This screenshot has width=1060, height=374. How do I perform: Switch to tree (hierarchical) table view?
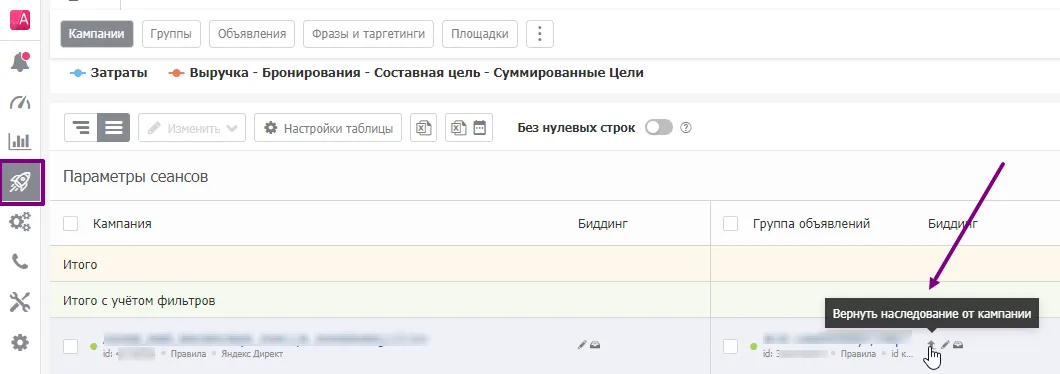point(81,128)
